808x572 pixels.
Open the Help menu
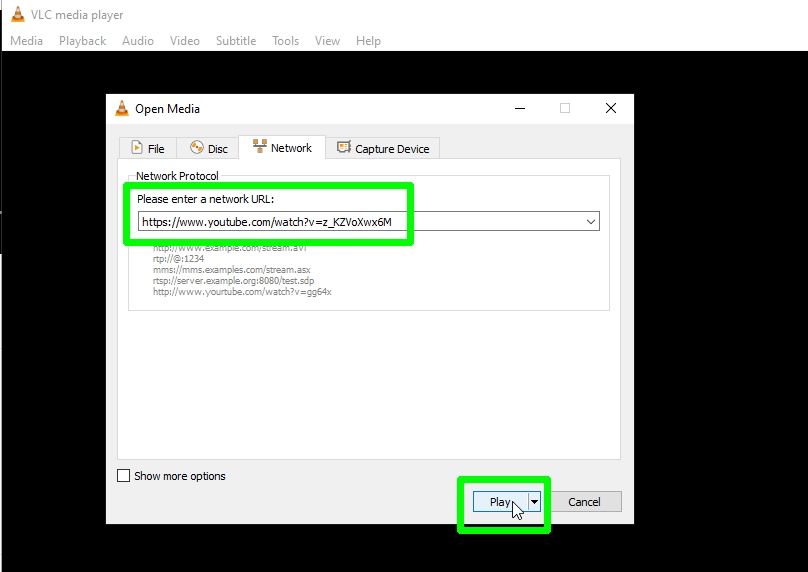pyautogui.click(x=368, y=41)
